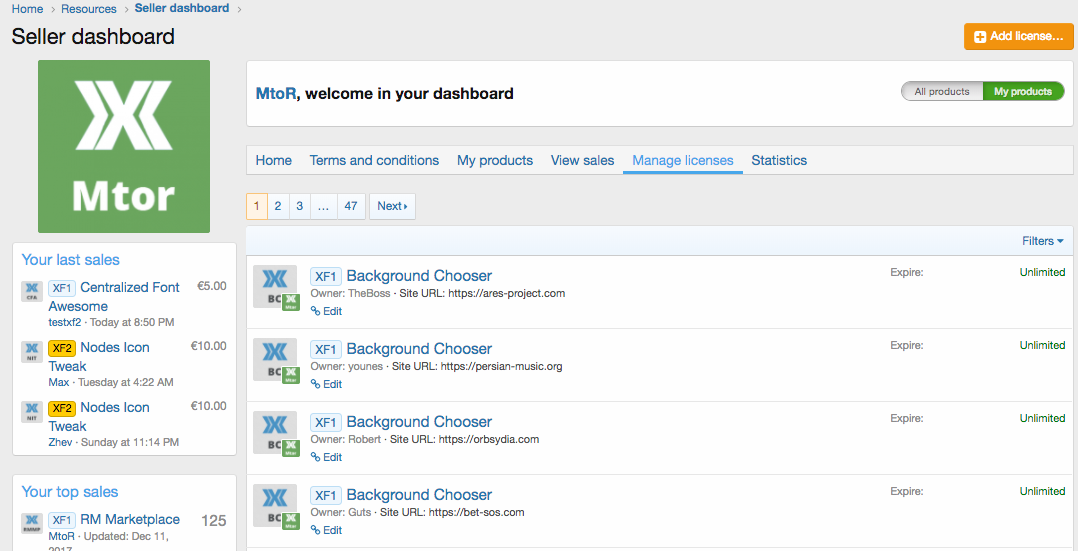Click XF1 prefix on younes's Background Chooser license
The height and width of the screenshot is (551, 1078).
(326, 349)
